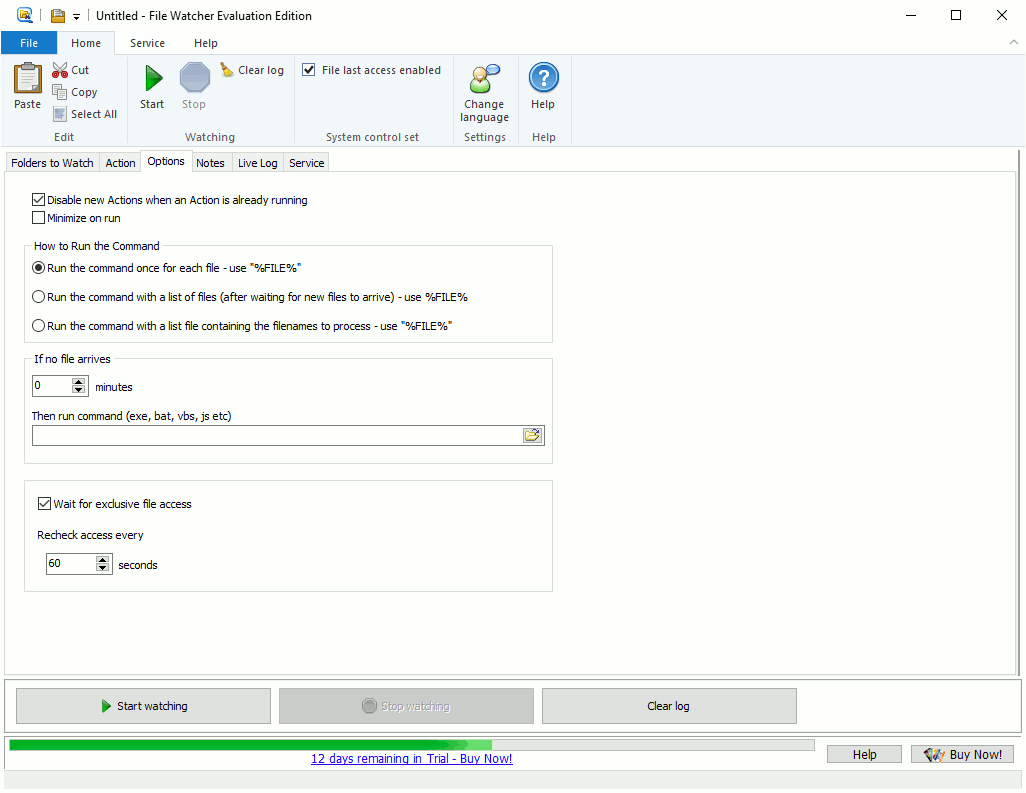This screenshot has height=793, width=1026.
Task: Click the Clear log brush icon
Action: pos(225,70)
